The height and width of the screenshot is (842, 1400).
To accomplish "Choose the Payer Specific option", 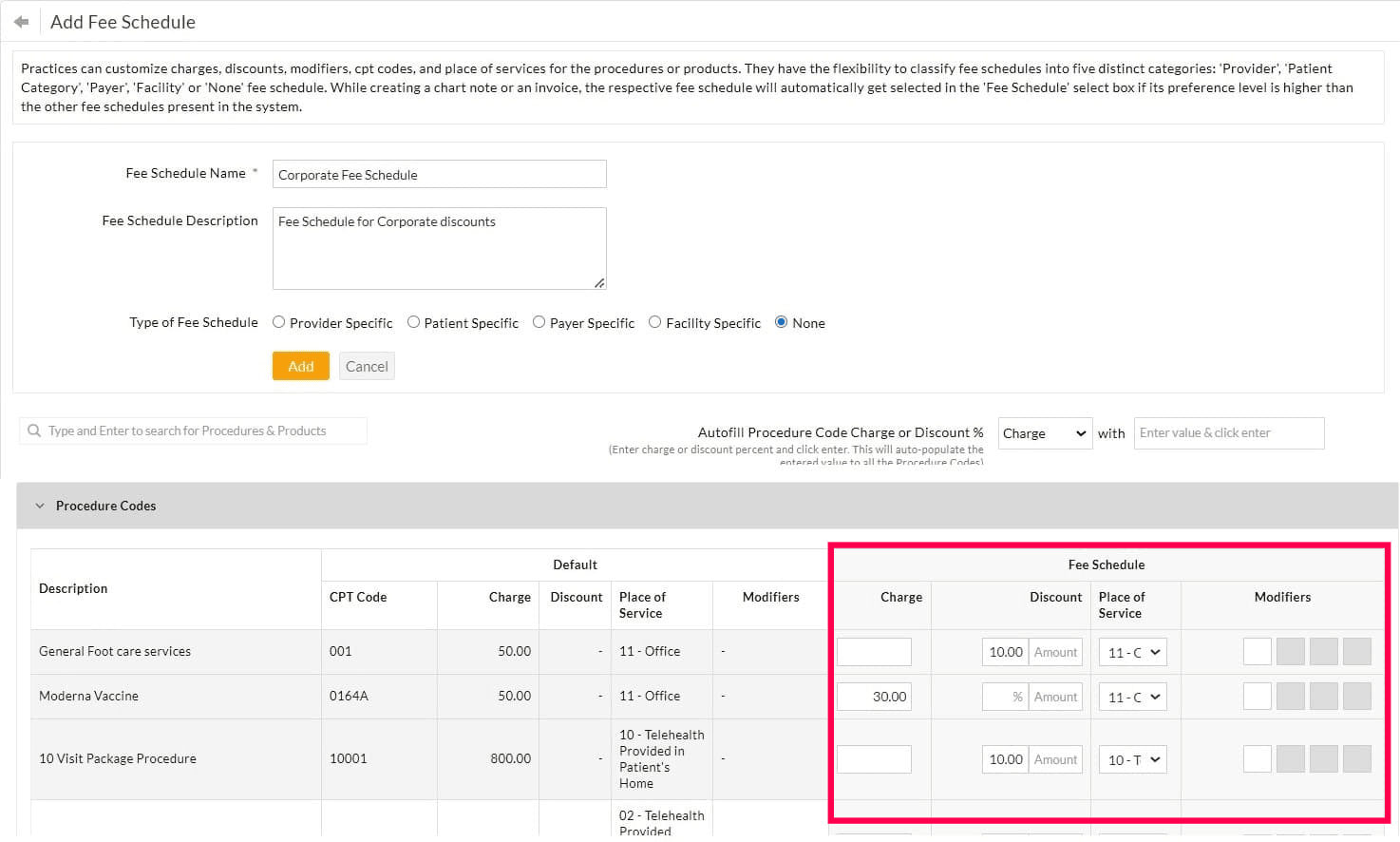I will click(539, 321).
